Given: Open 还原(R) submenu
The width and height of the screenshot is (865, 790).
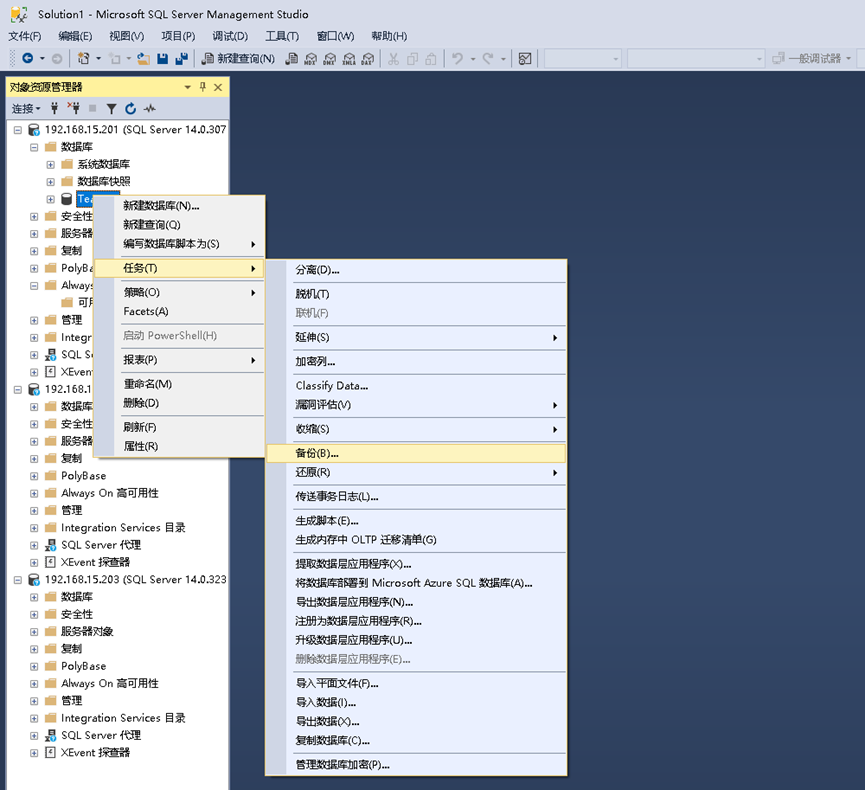Looking at the screenshot, I should pos(416,472).
